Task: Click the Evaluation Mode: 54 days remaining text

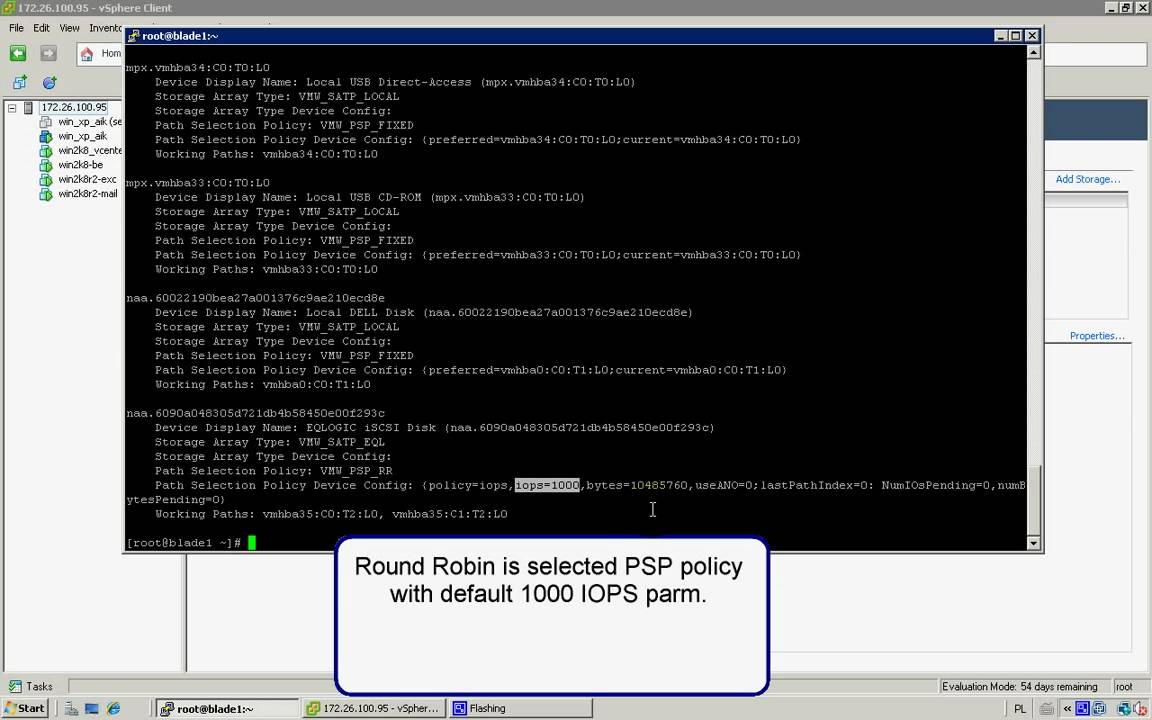Action: pos(1020,686)
